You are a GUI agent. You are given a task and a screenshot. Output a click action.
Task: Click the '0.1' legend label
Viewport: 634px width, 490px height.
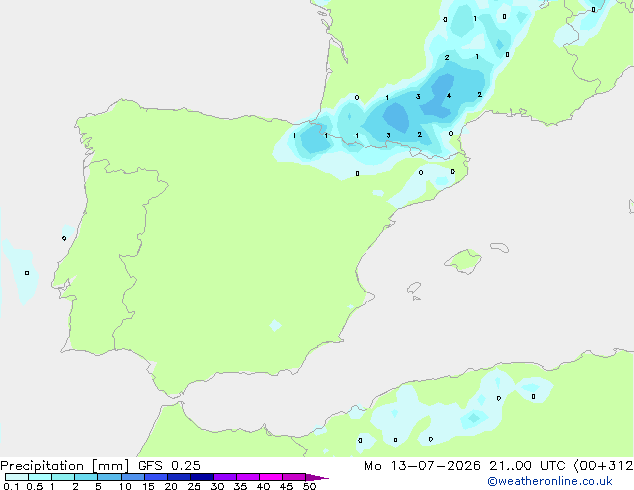(10, 486)
